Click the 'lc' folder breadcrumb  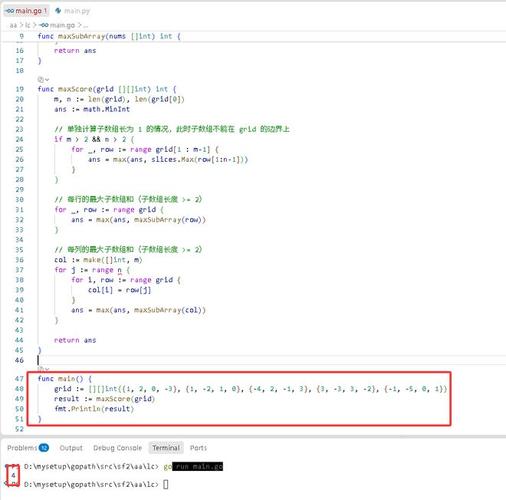[27, 25]
